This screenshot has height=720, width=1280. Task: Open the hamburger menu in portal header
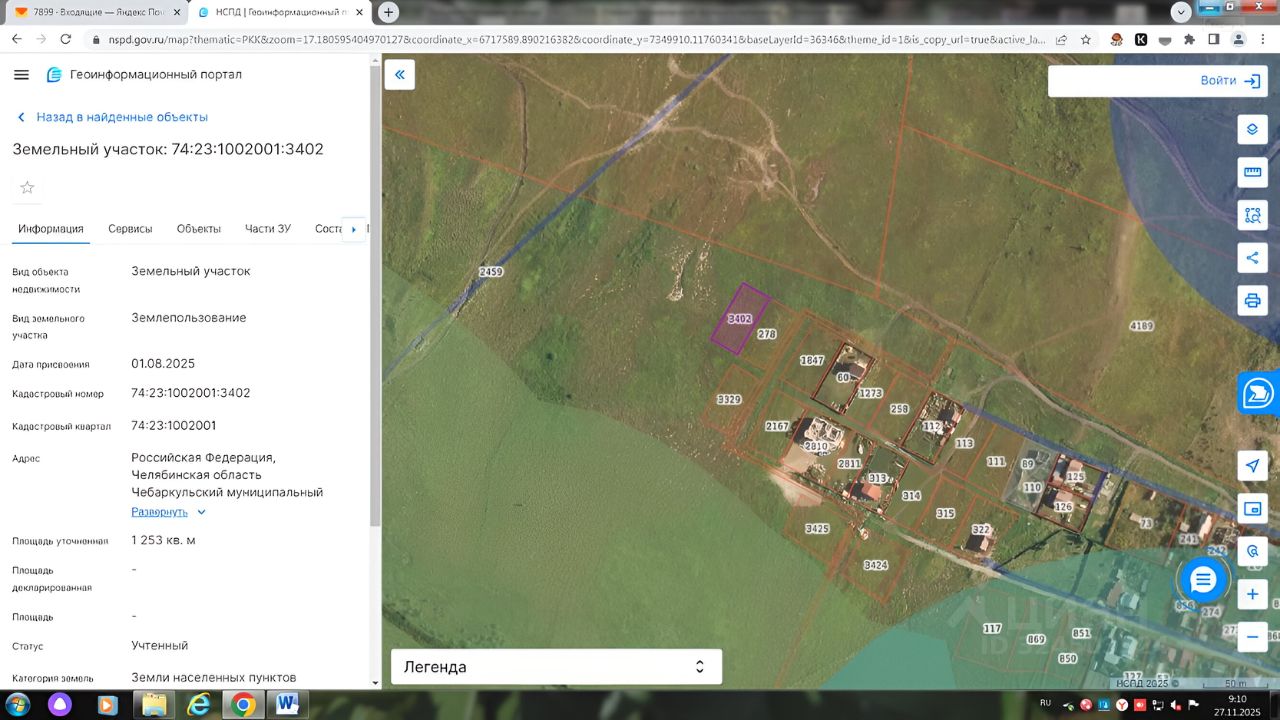(x=21, y=75)
